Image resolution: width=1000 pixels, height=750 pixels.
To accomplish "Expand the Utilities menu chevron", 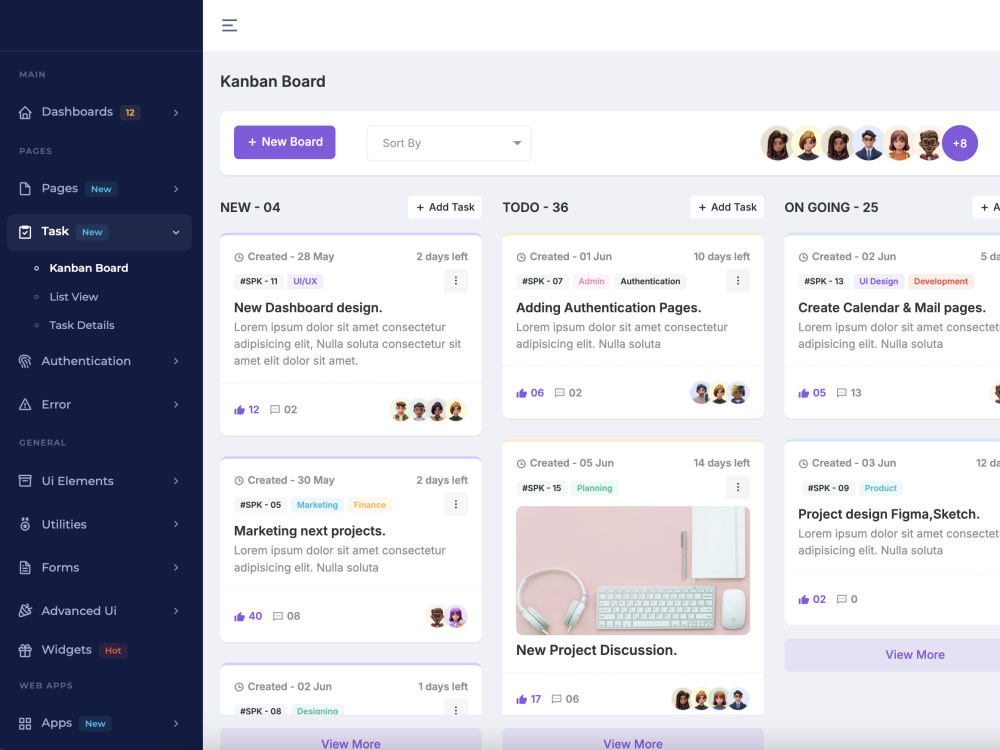I will (x=176, y=524).
